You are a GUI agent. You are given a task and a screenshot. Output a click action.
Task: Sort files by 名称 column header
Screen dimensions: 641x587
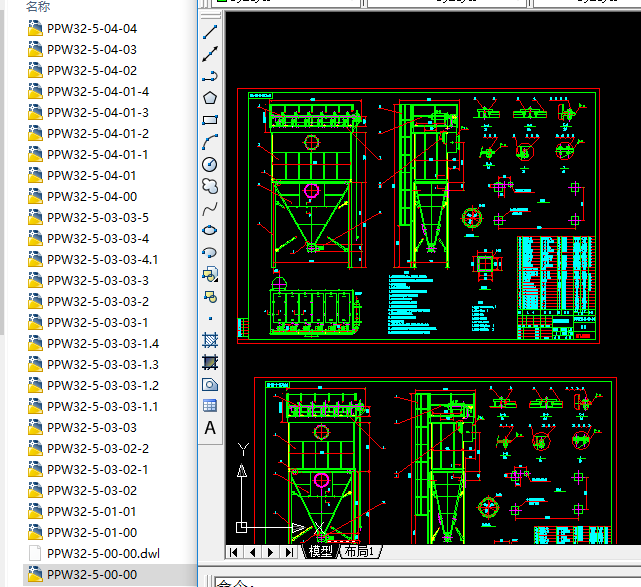38,6
